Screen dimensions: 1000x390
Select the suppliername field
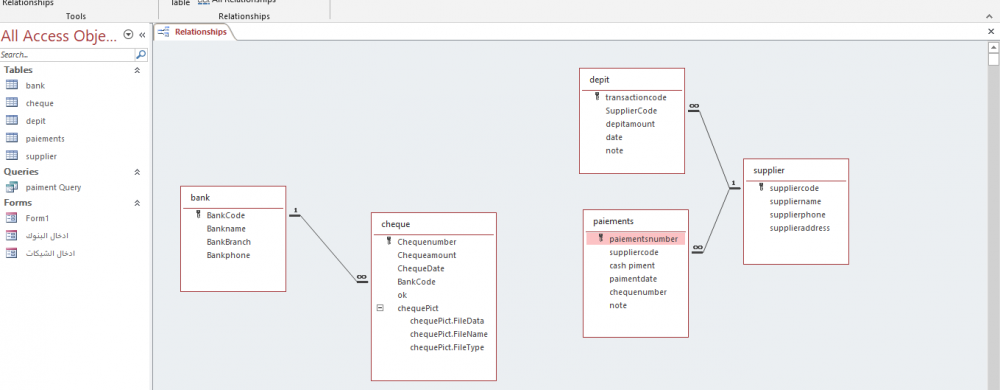point(795,201)
